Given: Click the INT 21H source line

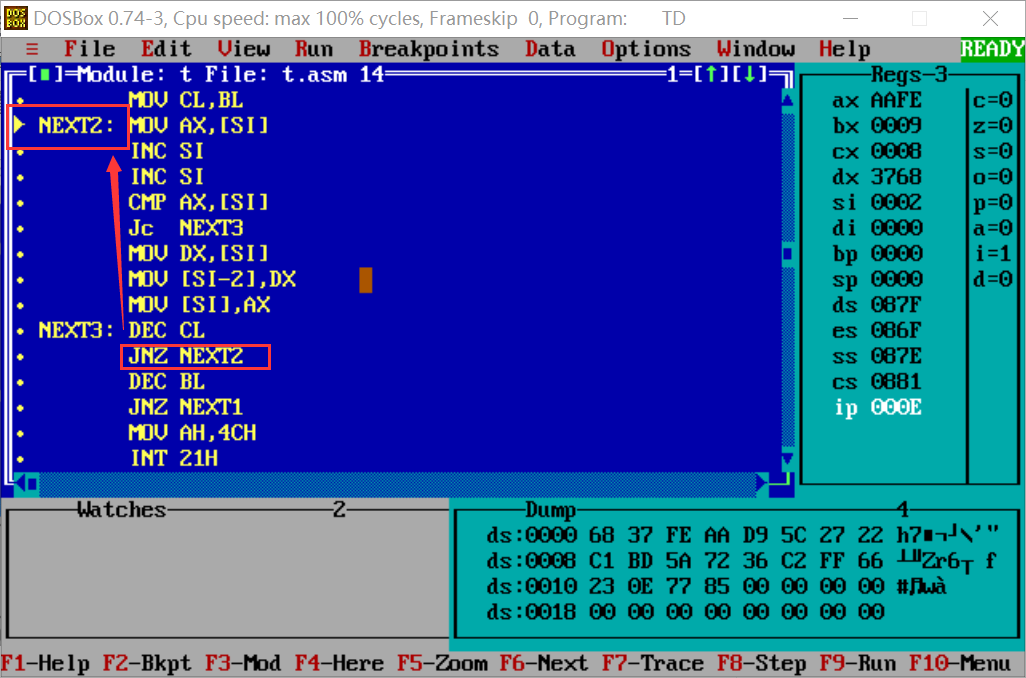Looking at the screenshot, I should coord(173,458).
